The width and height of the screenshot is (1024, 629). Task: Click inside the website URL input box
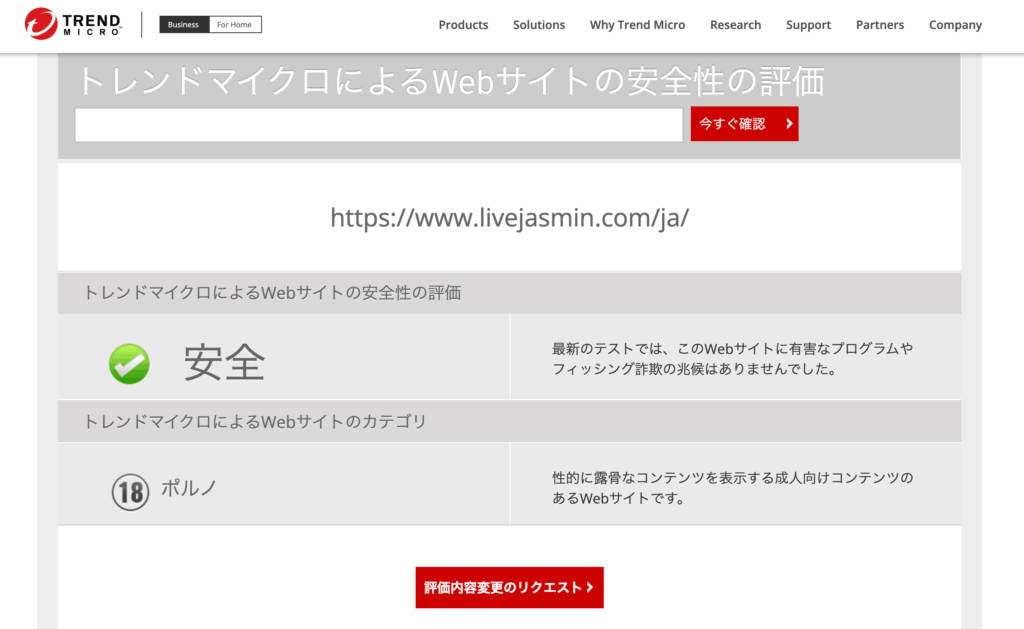pos(378,123)
